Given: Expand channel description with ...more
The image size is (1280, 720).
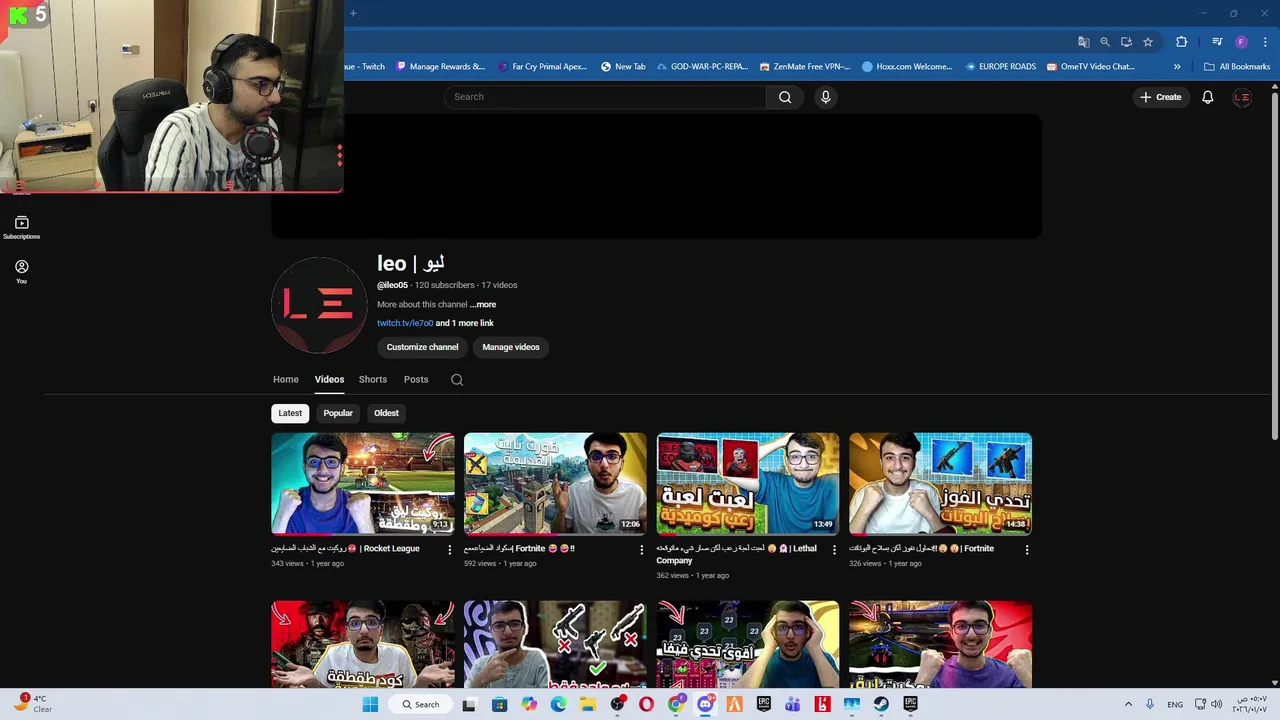Looking at the screenshot, I should [483, 304].
